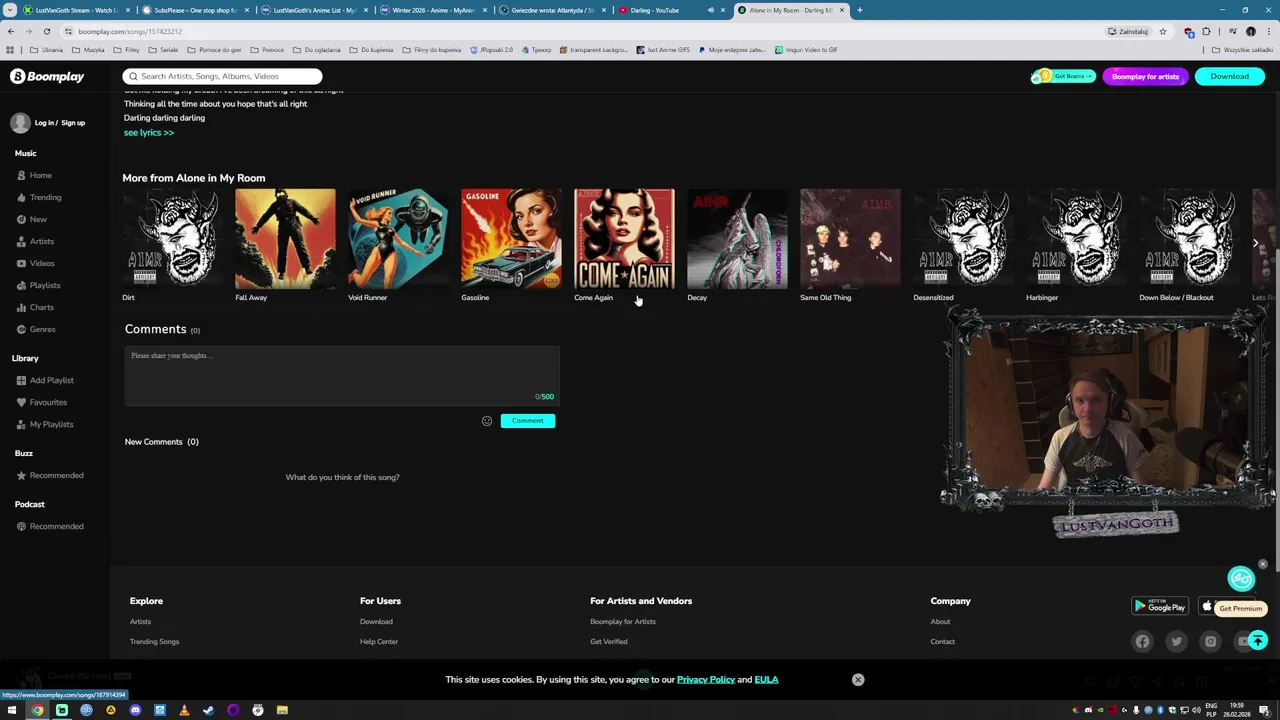Open the Gasoline album cover
Screen dimensions: 1280x720
pyautogui.click(x=511, y=239)
